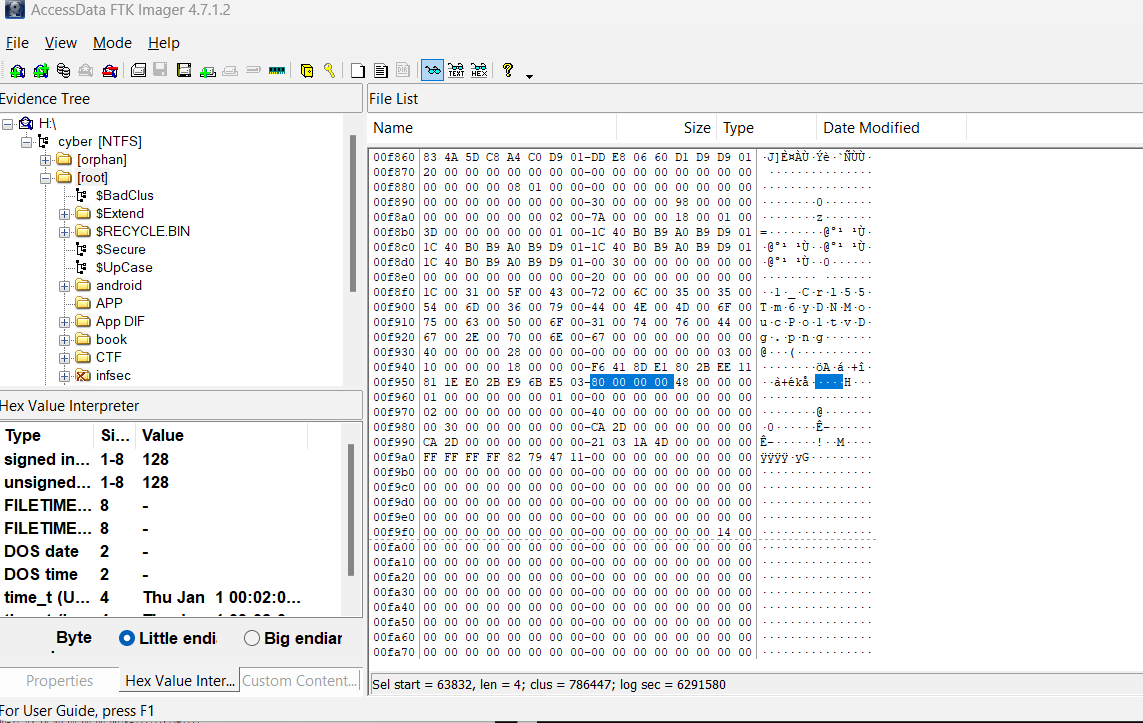Viewport: 1143px width, 723px height.
Task: Expand the CTF folder
Action: pyautogui.click(x=64, y=358)
